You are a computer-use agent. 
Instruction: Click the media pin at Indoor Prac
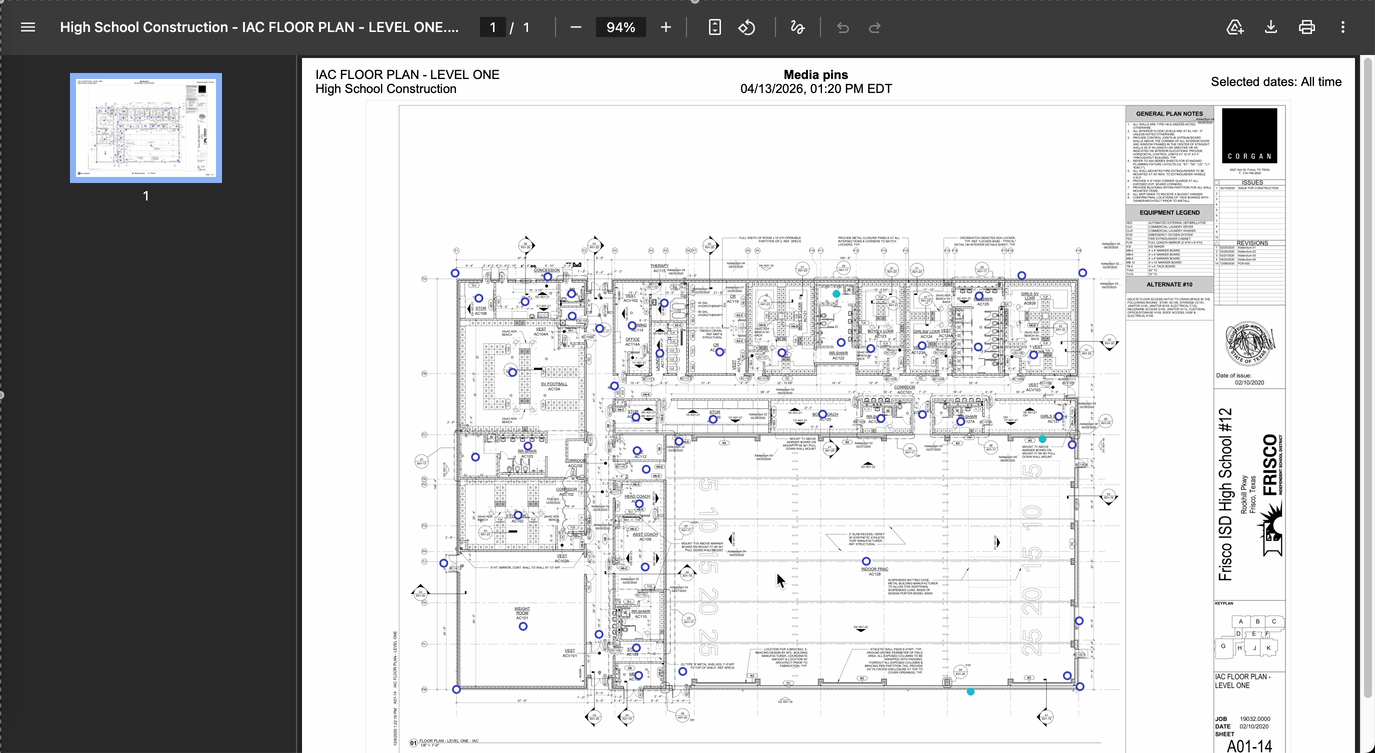pos(867,562)
